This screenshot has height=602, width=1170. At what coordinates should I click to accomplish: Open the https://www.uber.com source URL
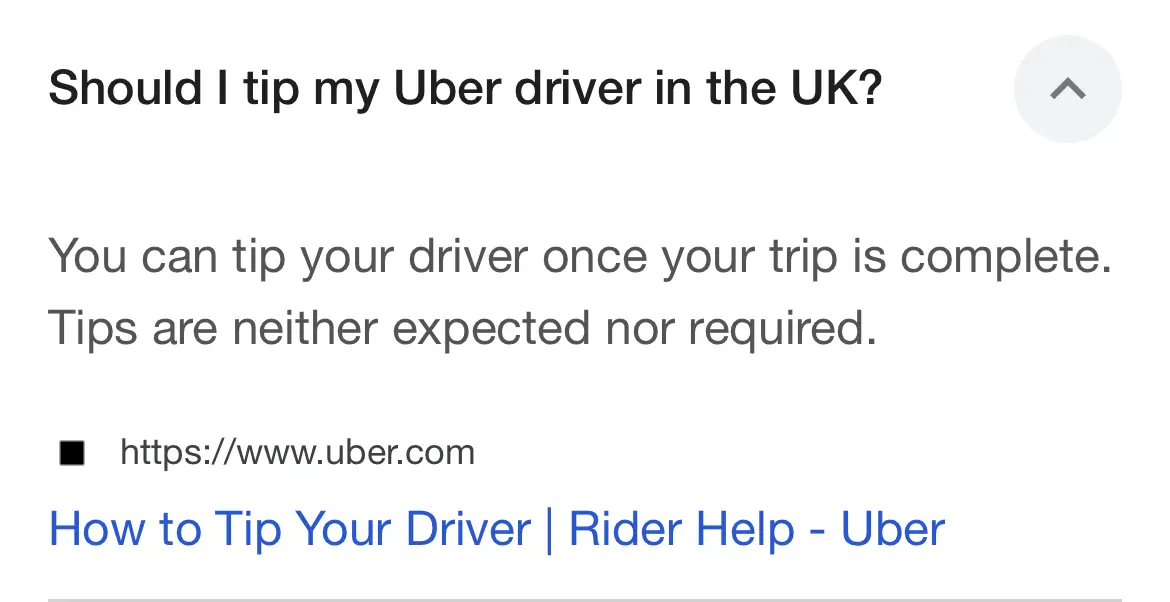tap(297, 452)
